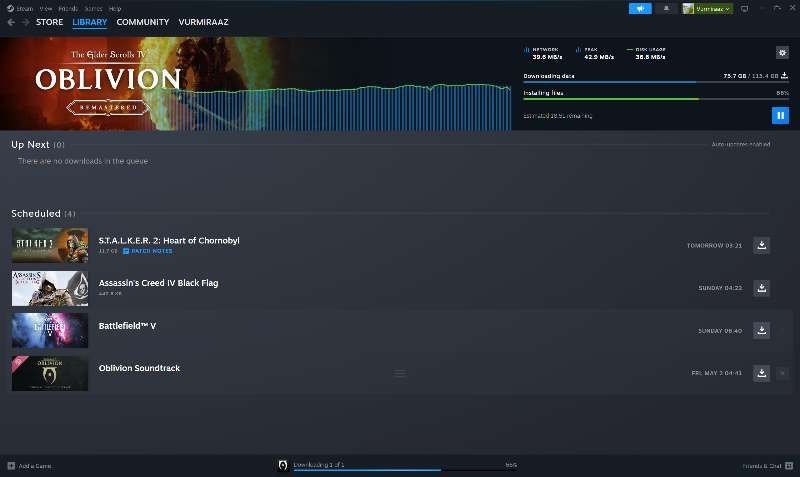Click the plus icon beside Add a Game
Screen dimensions: 800x477
point(11,466)
